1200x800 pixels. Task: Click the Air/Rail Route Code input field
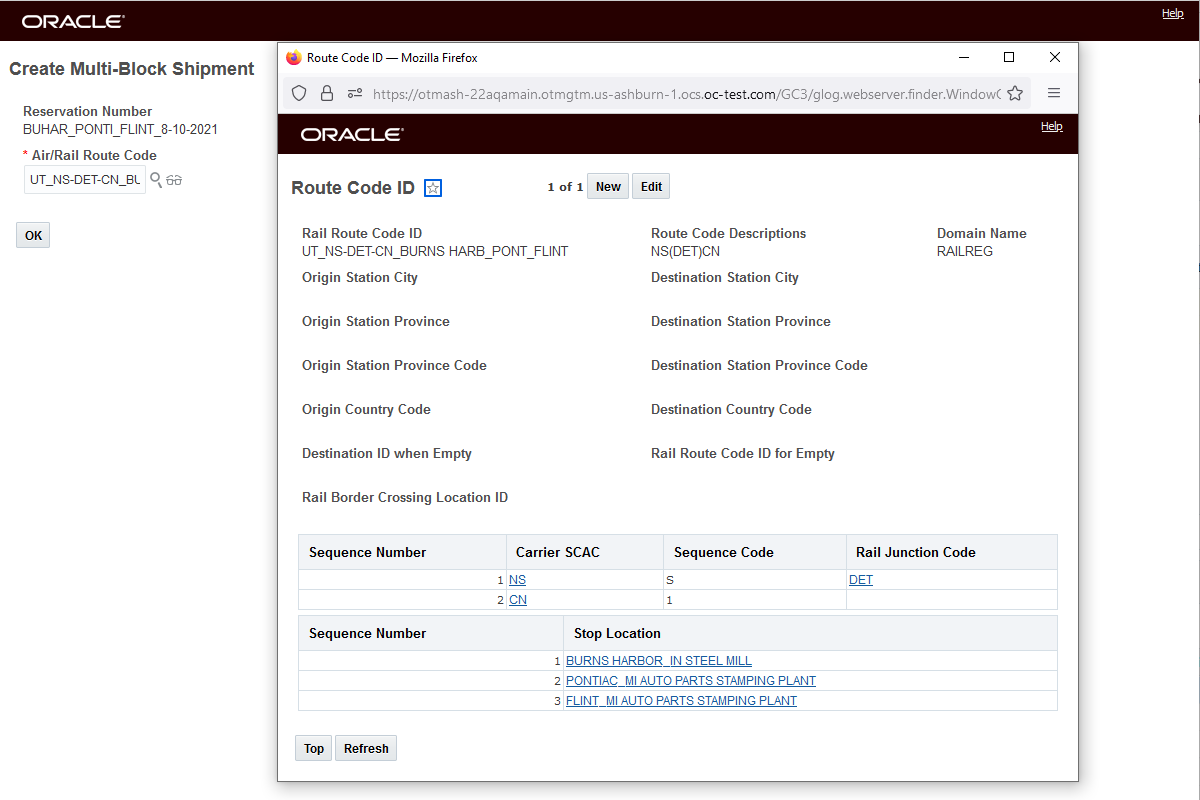(85, 180)
